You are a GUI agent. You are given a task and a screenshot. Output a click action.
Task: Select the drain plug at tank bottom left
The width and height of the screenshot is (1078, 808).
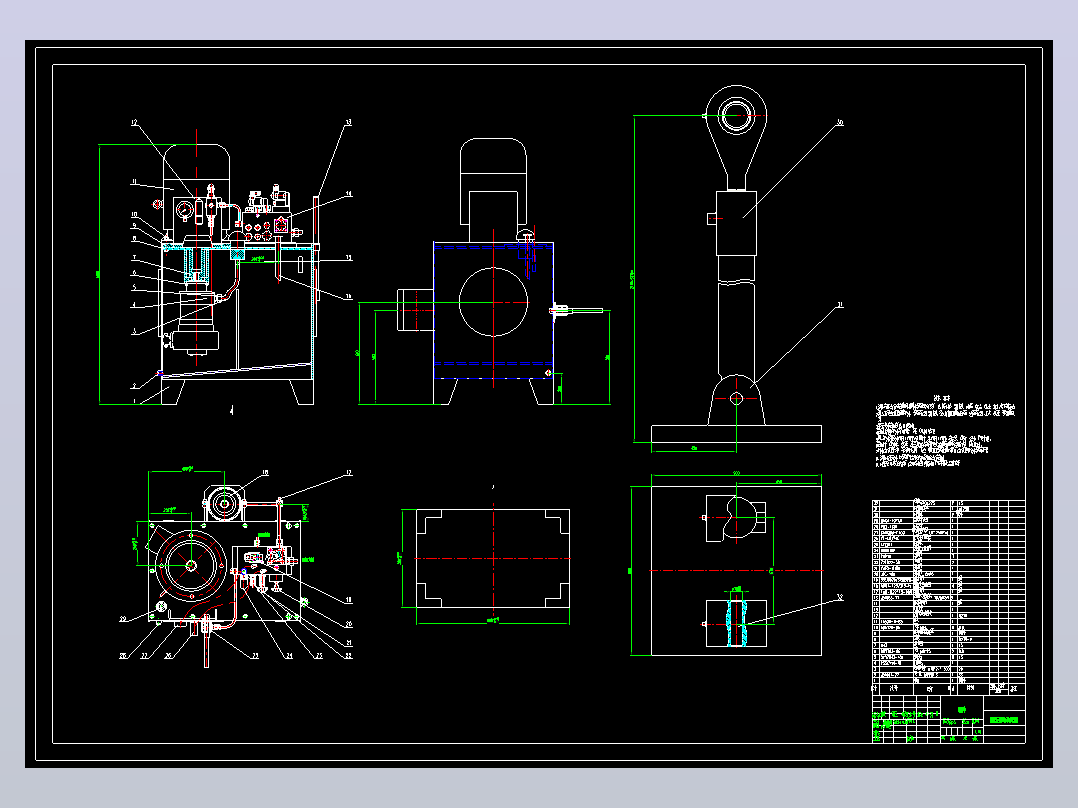point(160,373)
